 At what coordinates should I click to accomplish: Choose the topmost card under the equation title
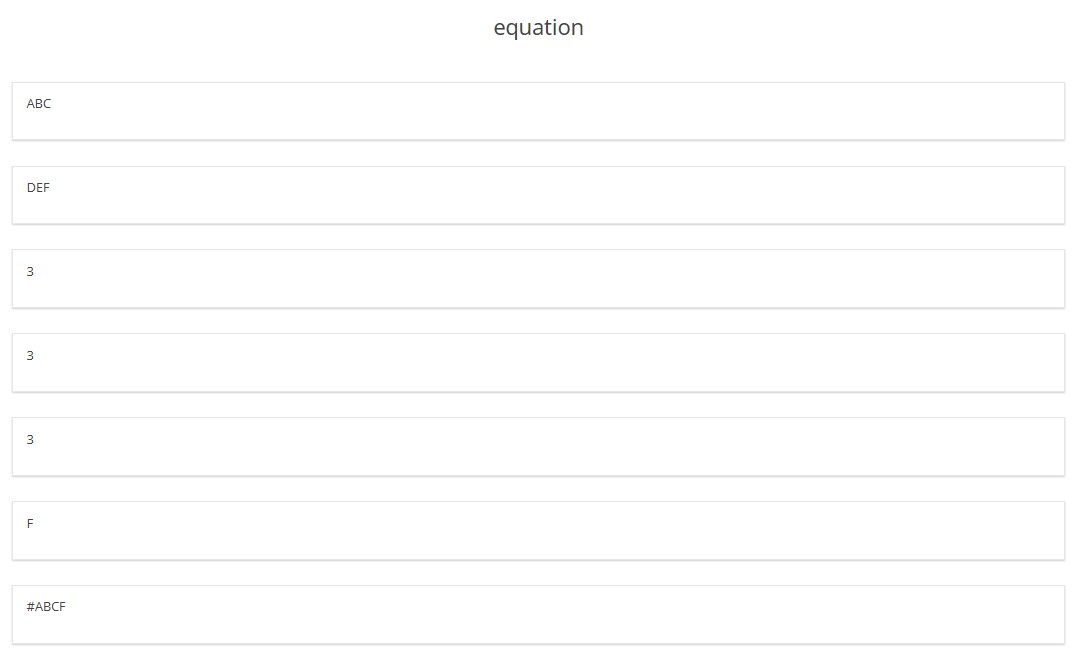click(x=538, y=111)
